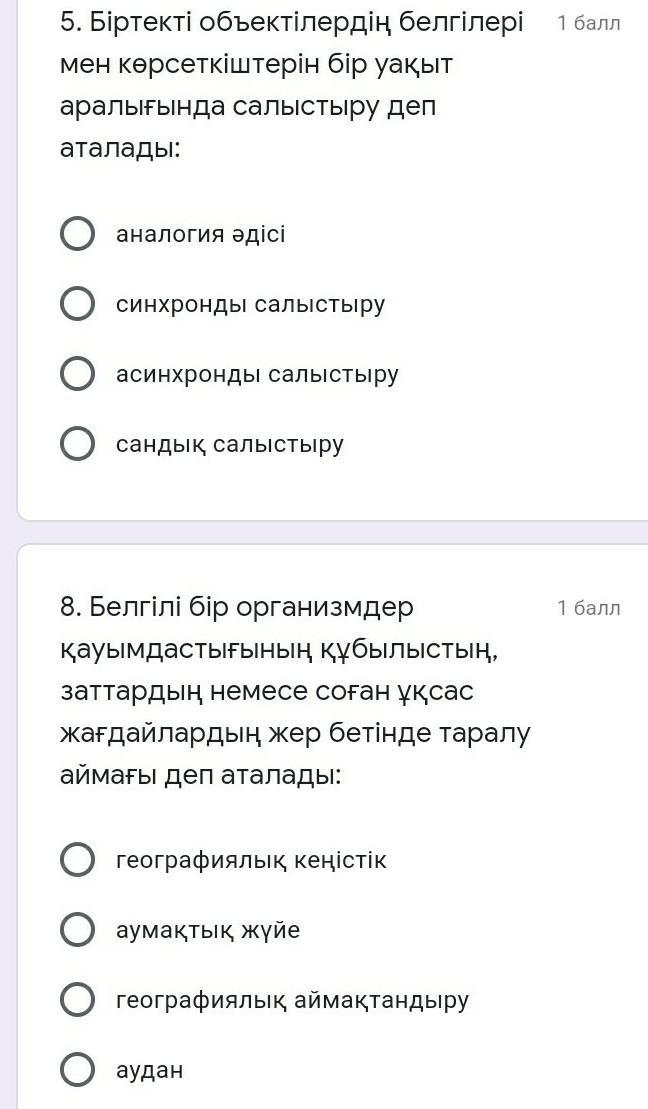Select the radio circle beside 'аумақтық жүйе'
648x1109 pixels.
pos(78,930)
